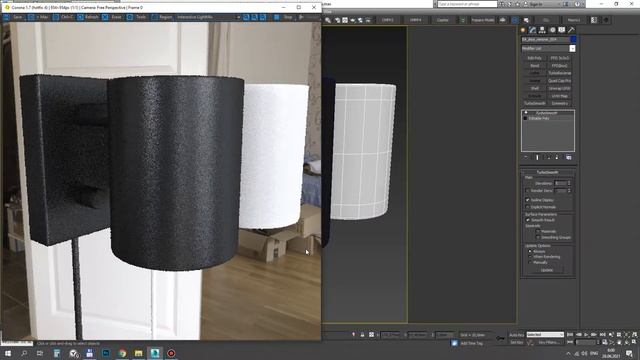Image resolution: width=640 pixels, height=360 pixels.
Task: Click the Ctrl+C copy button in Corona
Action: click(x=63, y=17)
